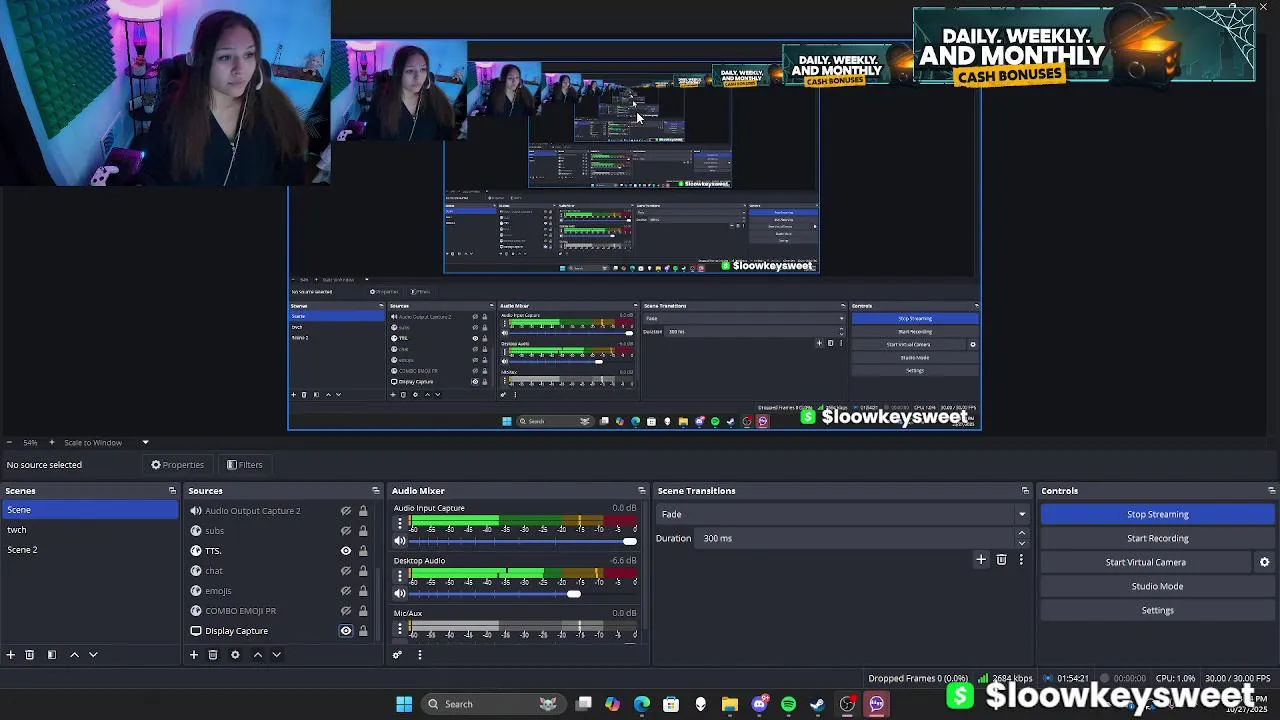Mute Audio Input Capture speaker icon

pyautogui.click(x=400, y=541)
